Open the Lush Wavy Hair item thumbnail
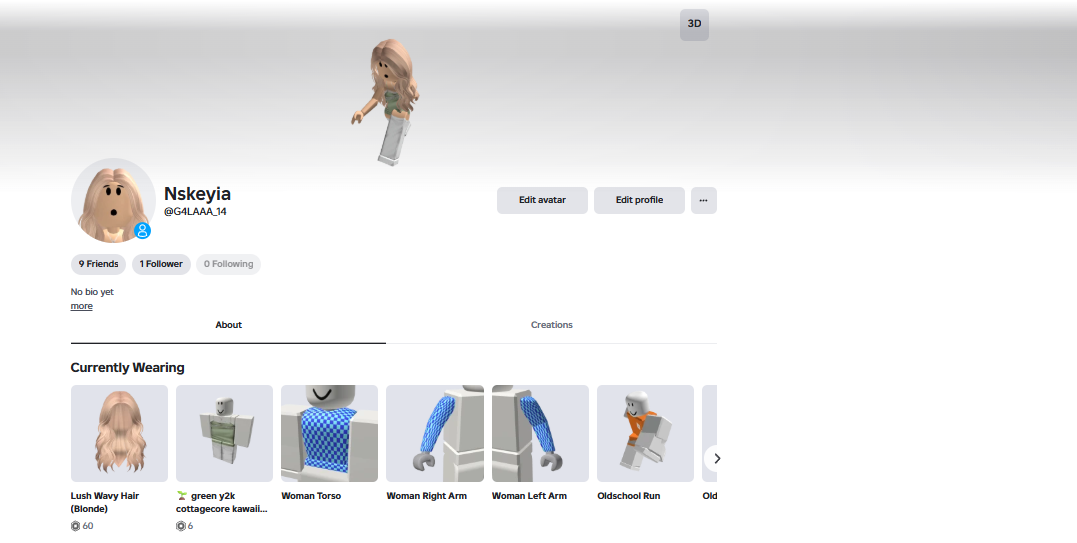This screenshot has width=1077, height=543. point(120,433)
